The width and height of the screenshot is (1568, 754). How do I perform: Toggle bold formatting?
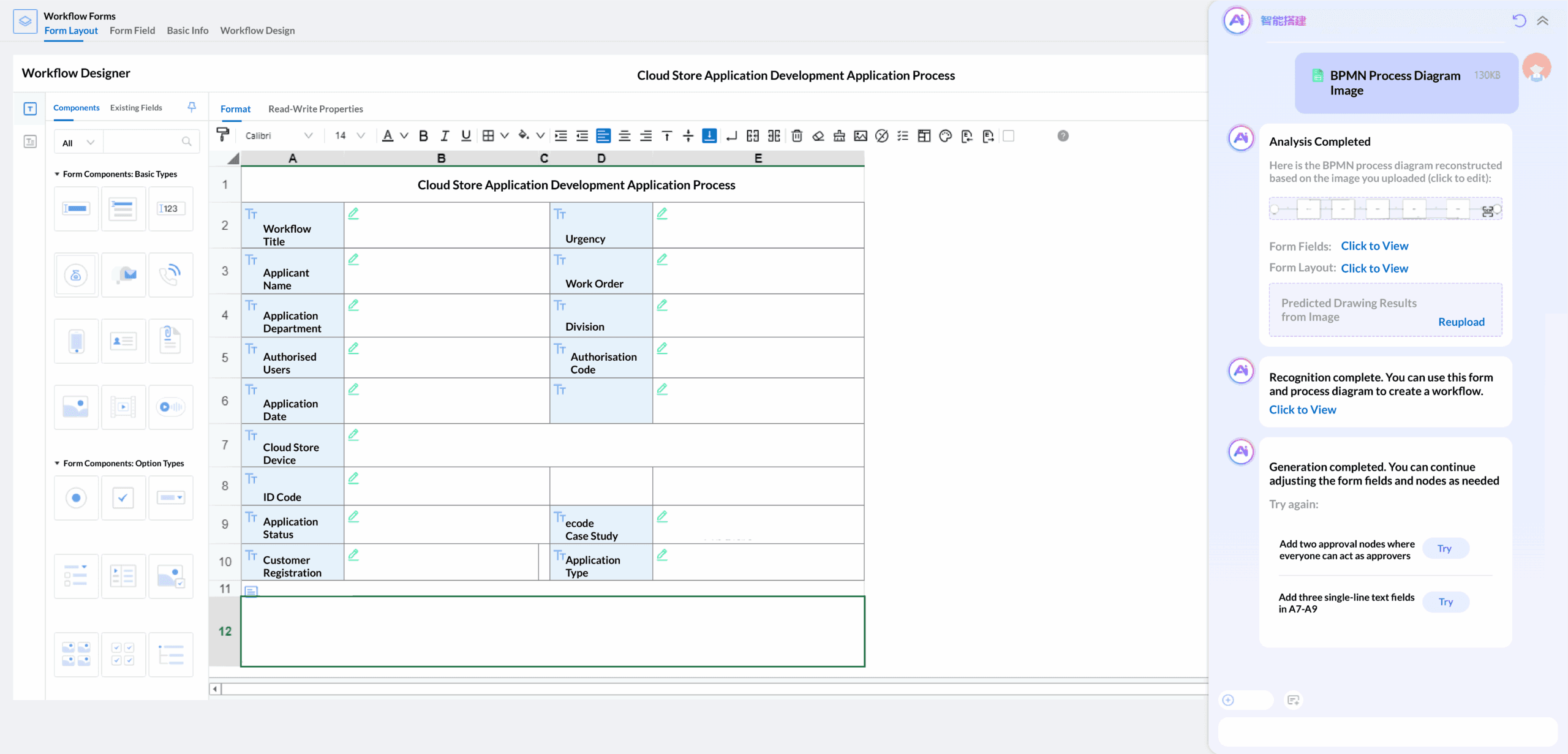pos(423,136)
